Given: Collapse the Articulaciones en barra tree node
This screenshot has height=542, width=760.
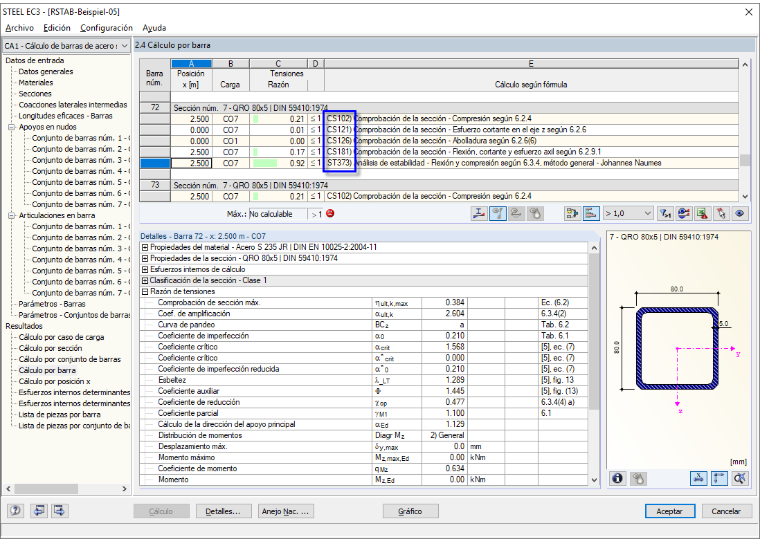Looking at the screenshot, I should (11, 215).
